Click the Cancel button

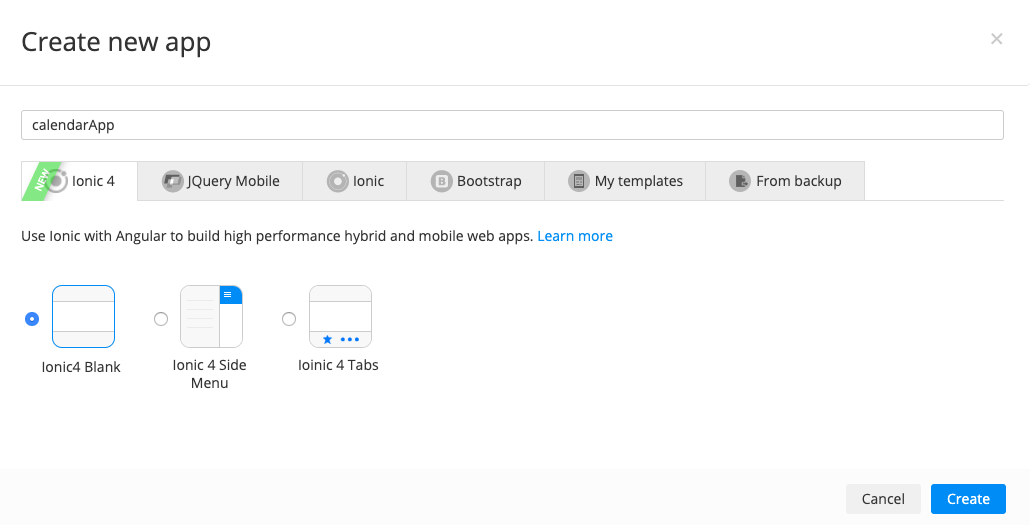coord(883,499)
